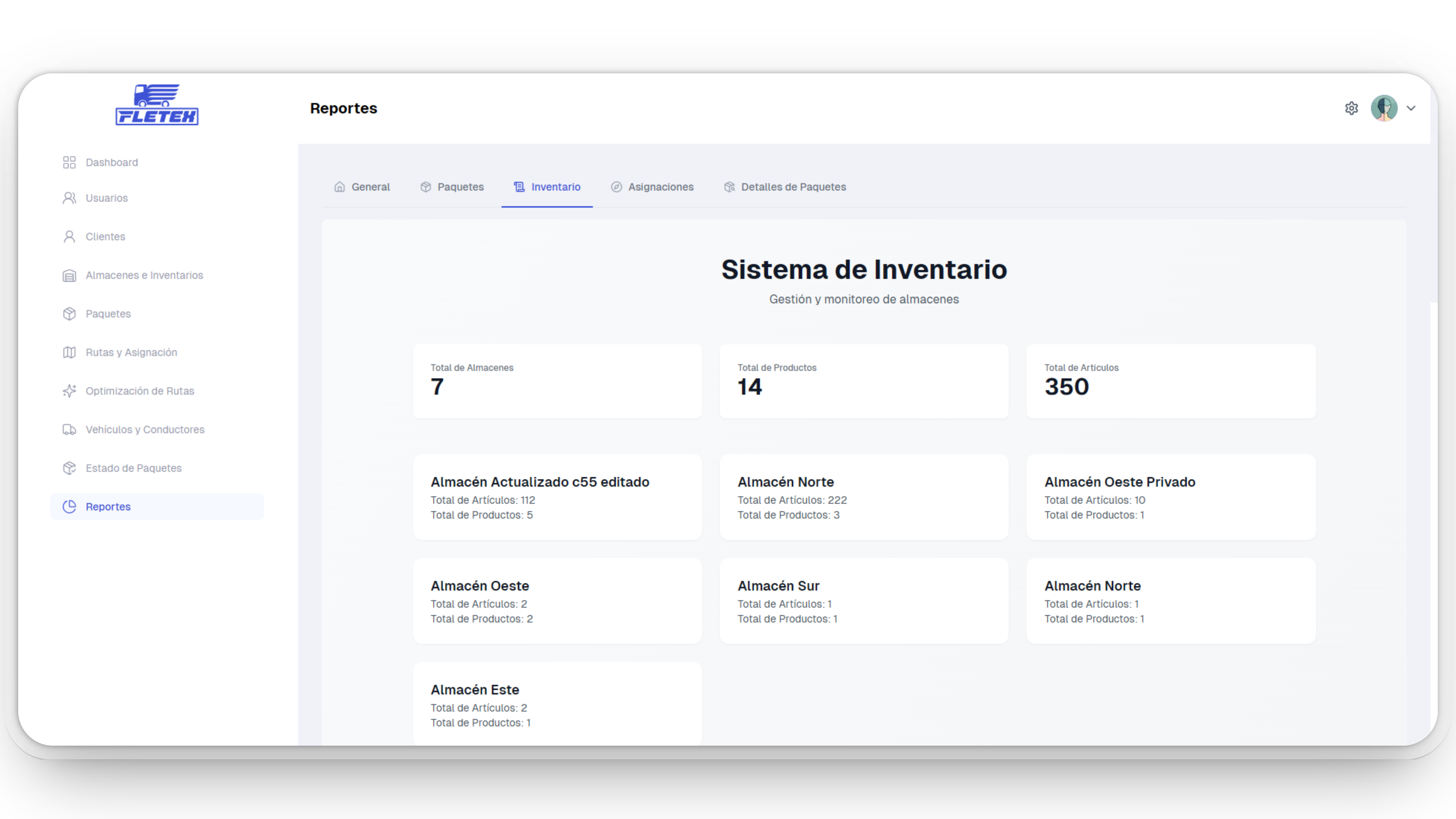Click the Estado de Paquetes box icon
The height and width of the screenshot is (819, 1456).
pos(69,468)
